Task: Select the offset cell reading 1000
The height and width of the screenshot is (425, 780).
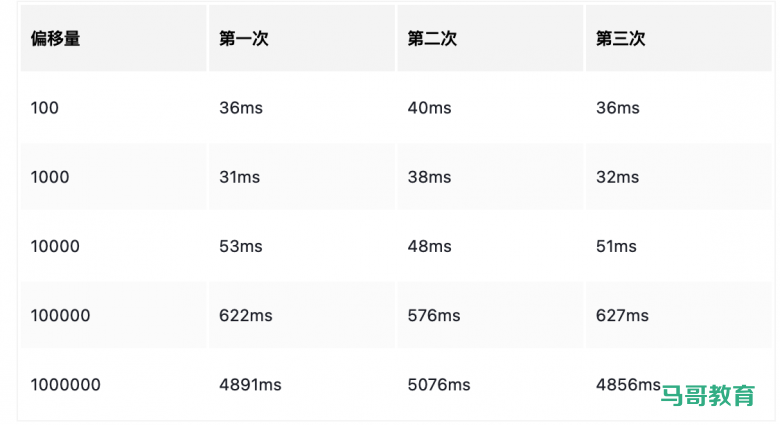Action: 50,177
